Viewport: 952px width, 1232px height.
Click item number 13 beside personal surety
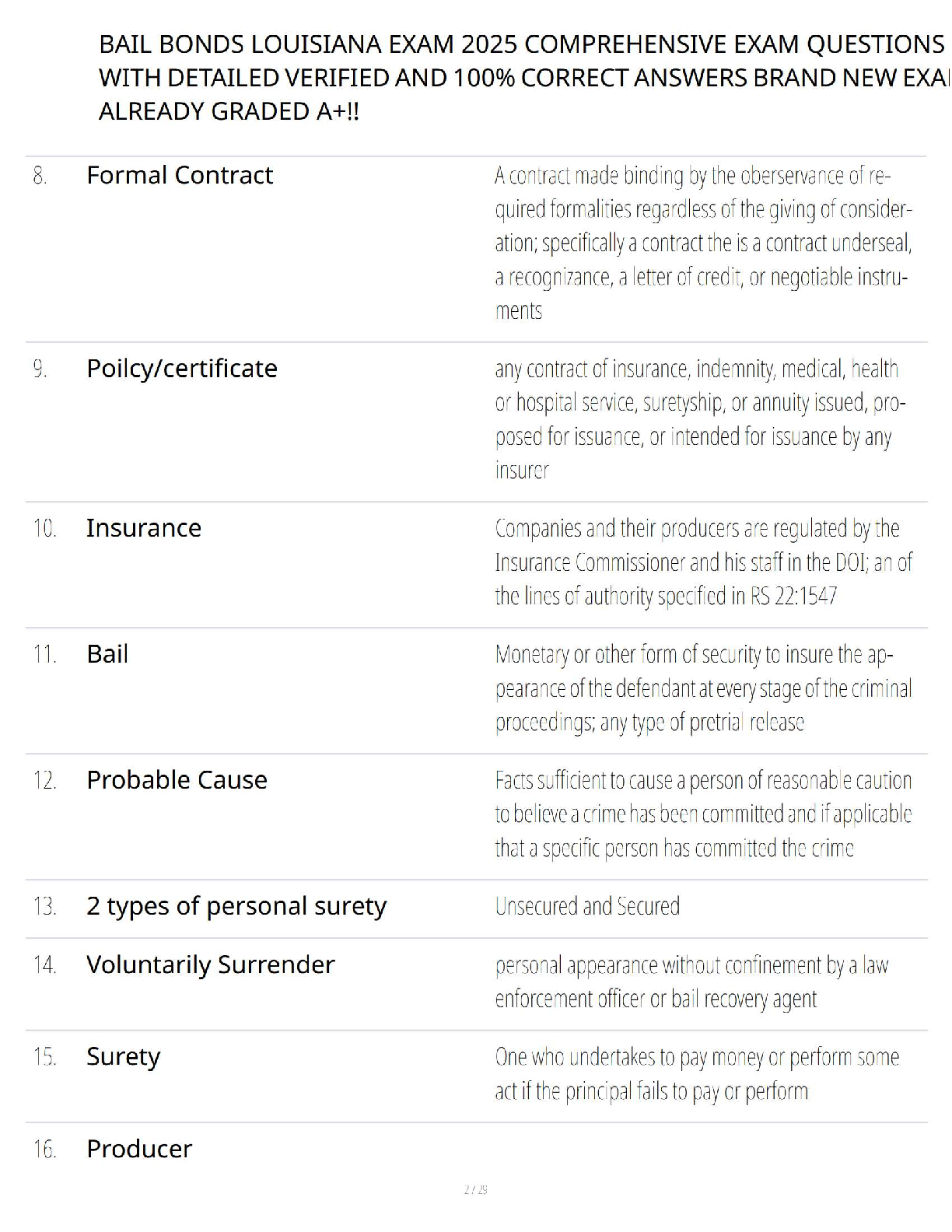[44, 906]
